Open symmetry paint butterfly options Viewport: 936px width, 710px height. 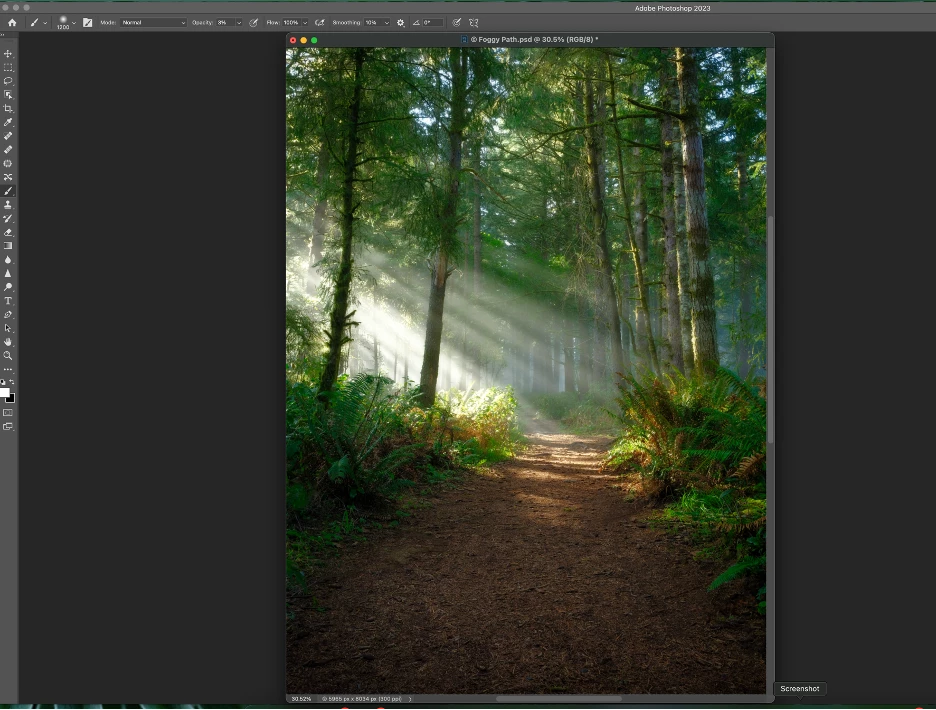(x=473, y=23)
